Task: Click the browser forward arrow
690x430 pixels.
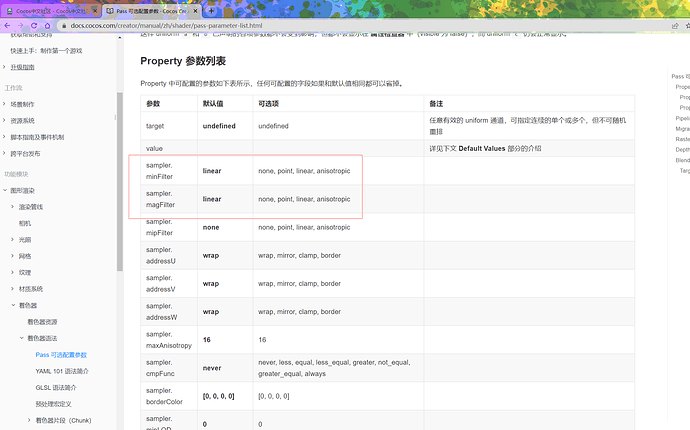Action: click(x=20, y=26)
